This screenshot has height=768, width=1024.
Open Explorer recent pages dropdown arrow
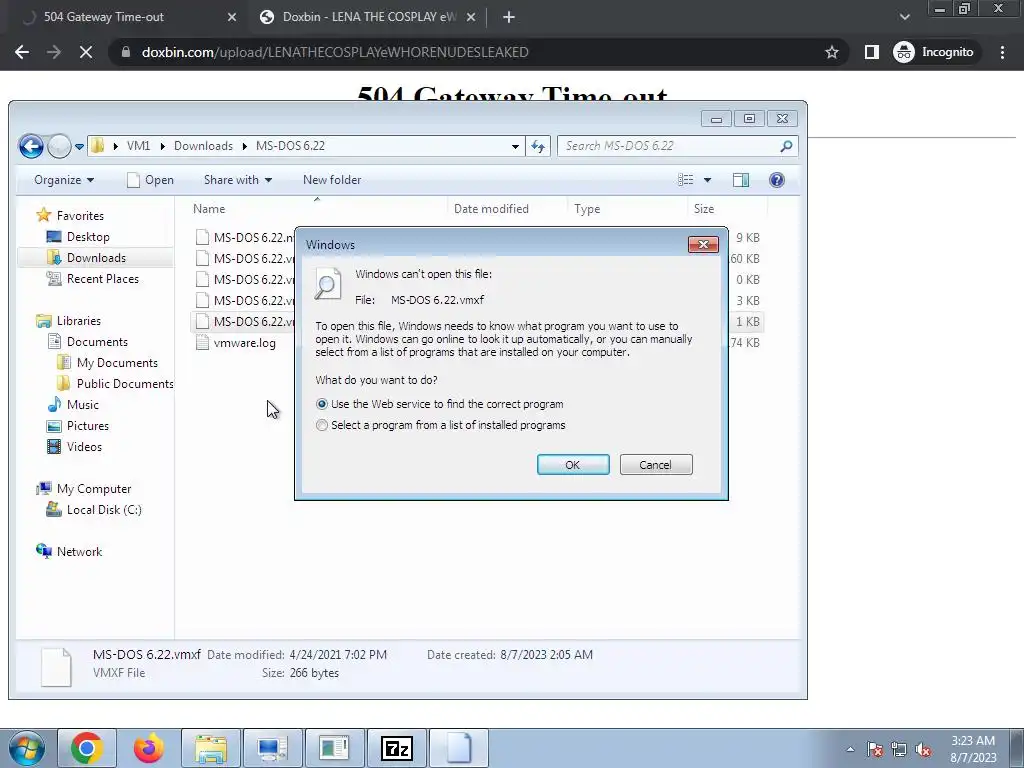coord(79,146)
